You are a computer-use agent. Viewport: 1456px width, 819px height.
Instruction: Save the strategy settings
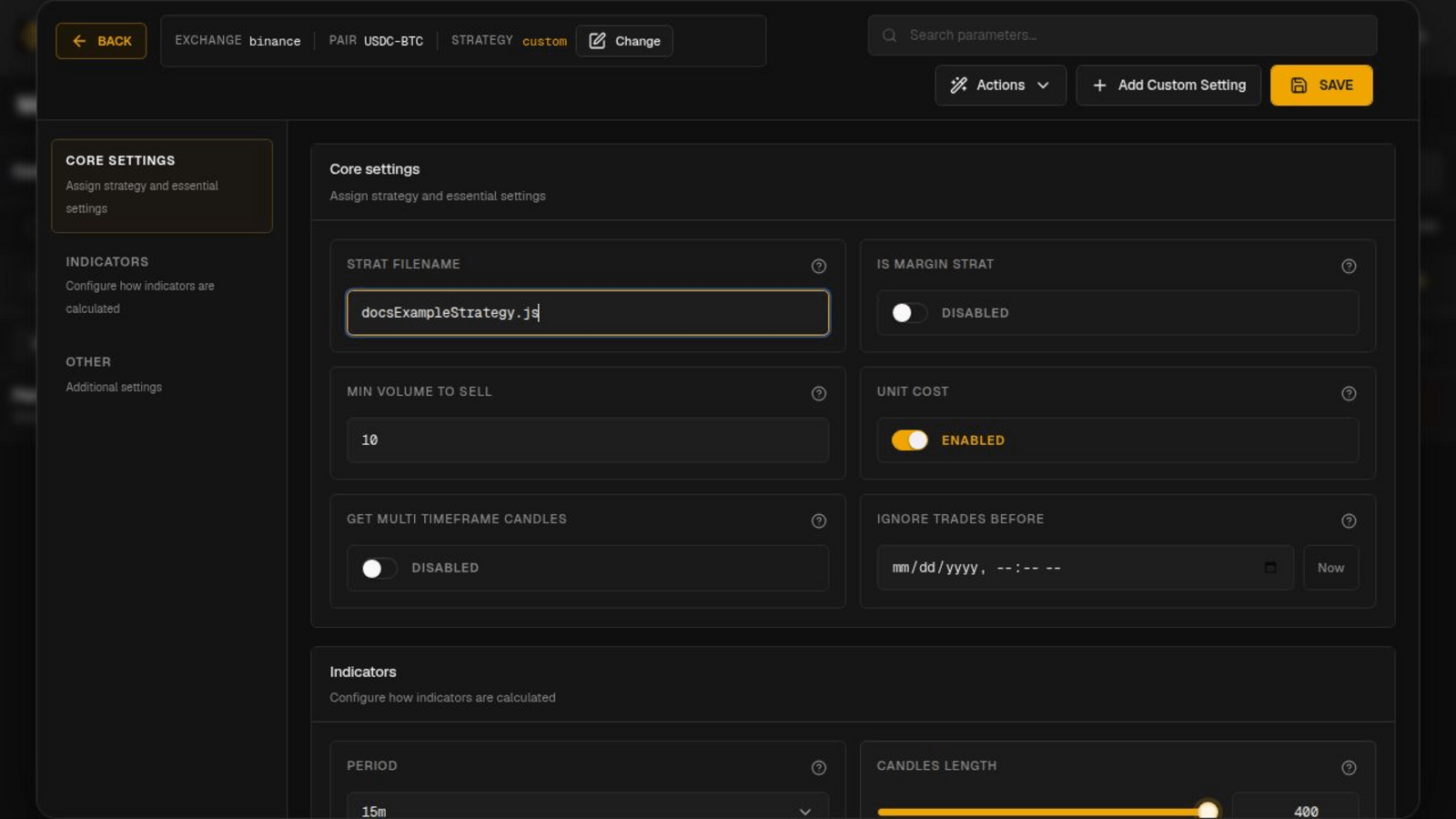1321,86
